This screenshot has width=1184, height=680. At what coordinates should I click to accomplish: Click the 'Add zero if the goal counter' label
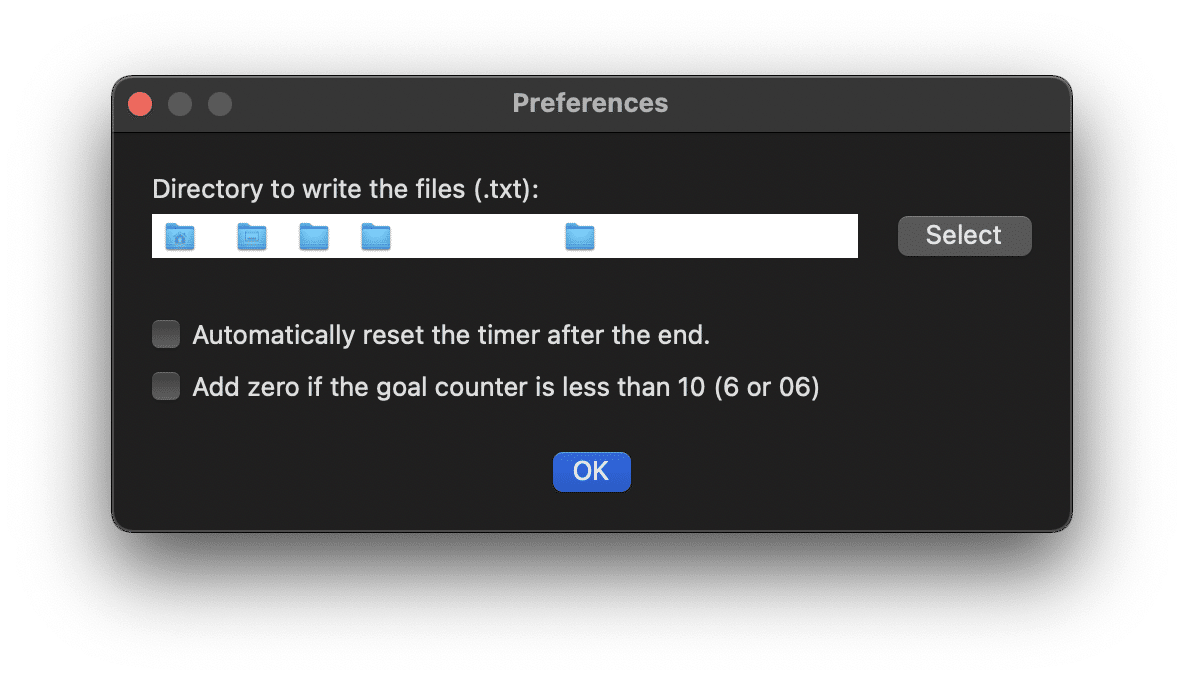point(505,387)
